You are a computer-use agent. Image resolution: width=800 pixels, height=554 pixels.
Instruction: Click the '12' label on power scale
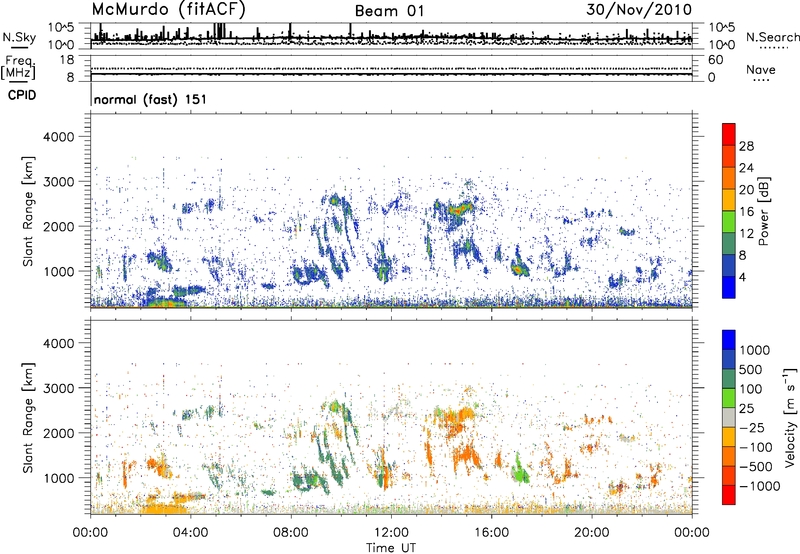[x=746, y=234]
